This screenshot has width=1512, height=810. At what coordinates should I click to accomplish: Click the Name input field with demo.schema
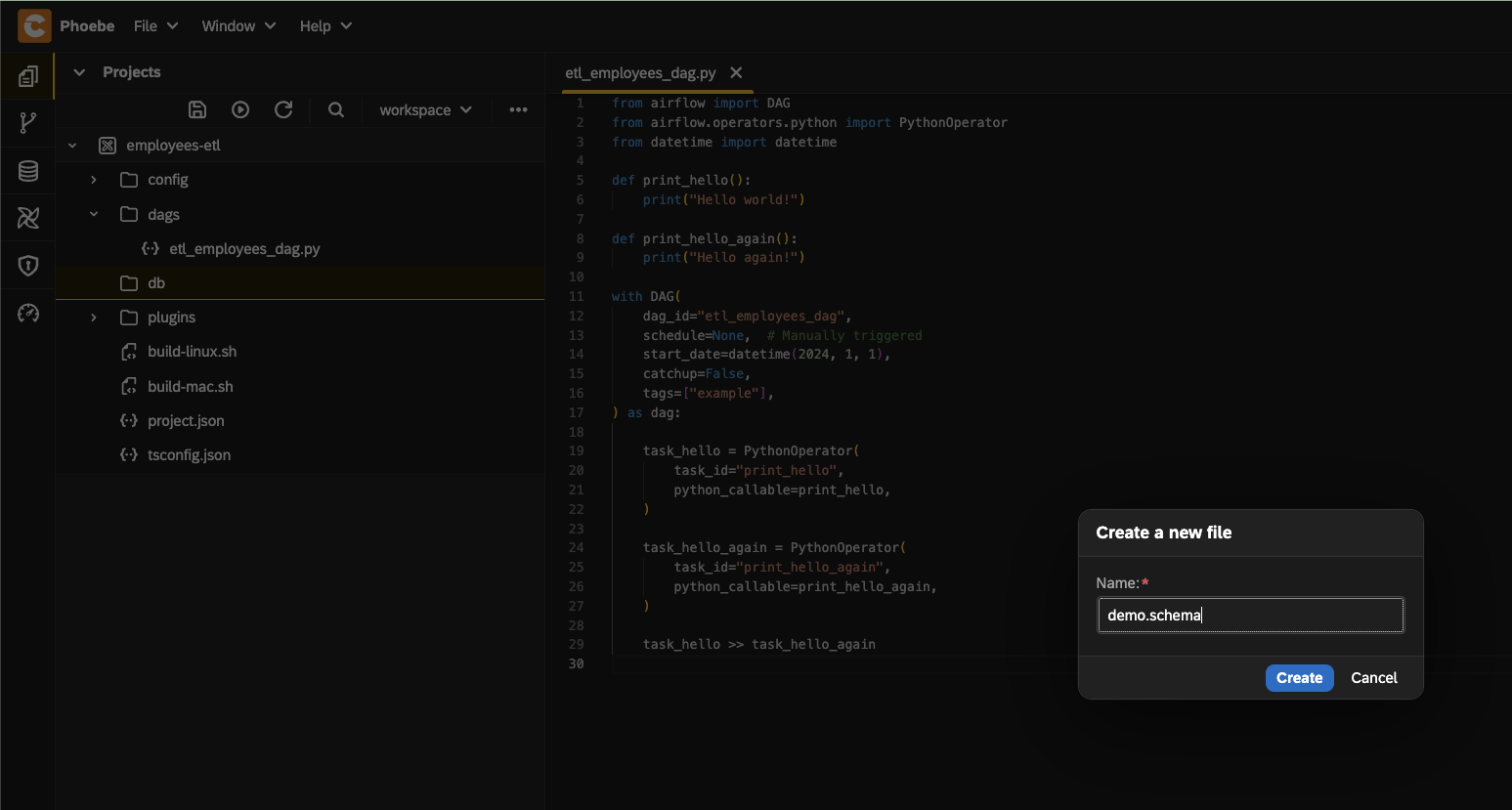coord(1250,616)
